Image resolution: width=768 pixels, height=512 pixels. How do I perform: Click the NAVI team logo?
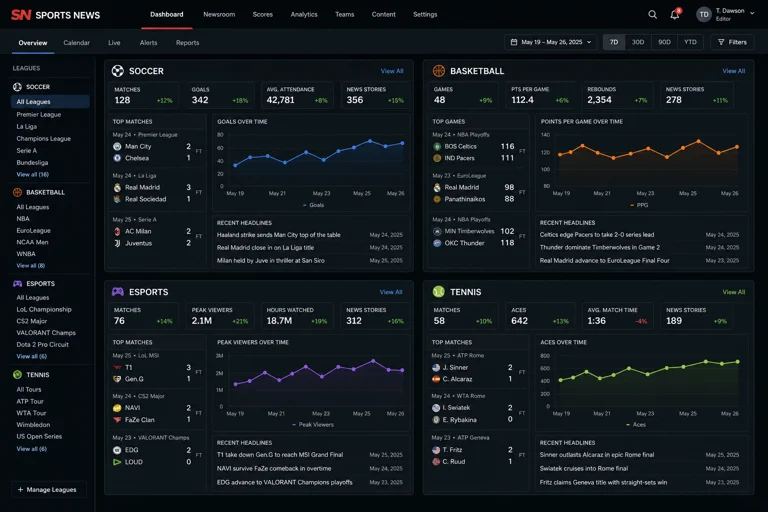117,408
